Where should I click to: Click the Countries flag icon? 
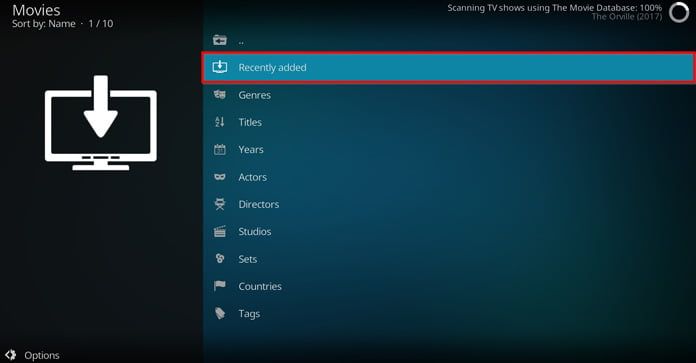(x=220, y=286)
